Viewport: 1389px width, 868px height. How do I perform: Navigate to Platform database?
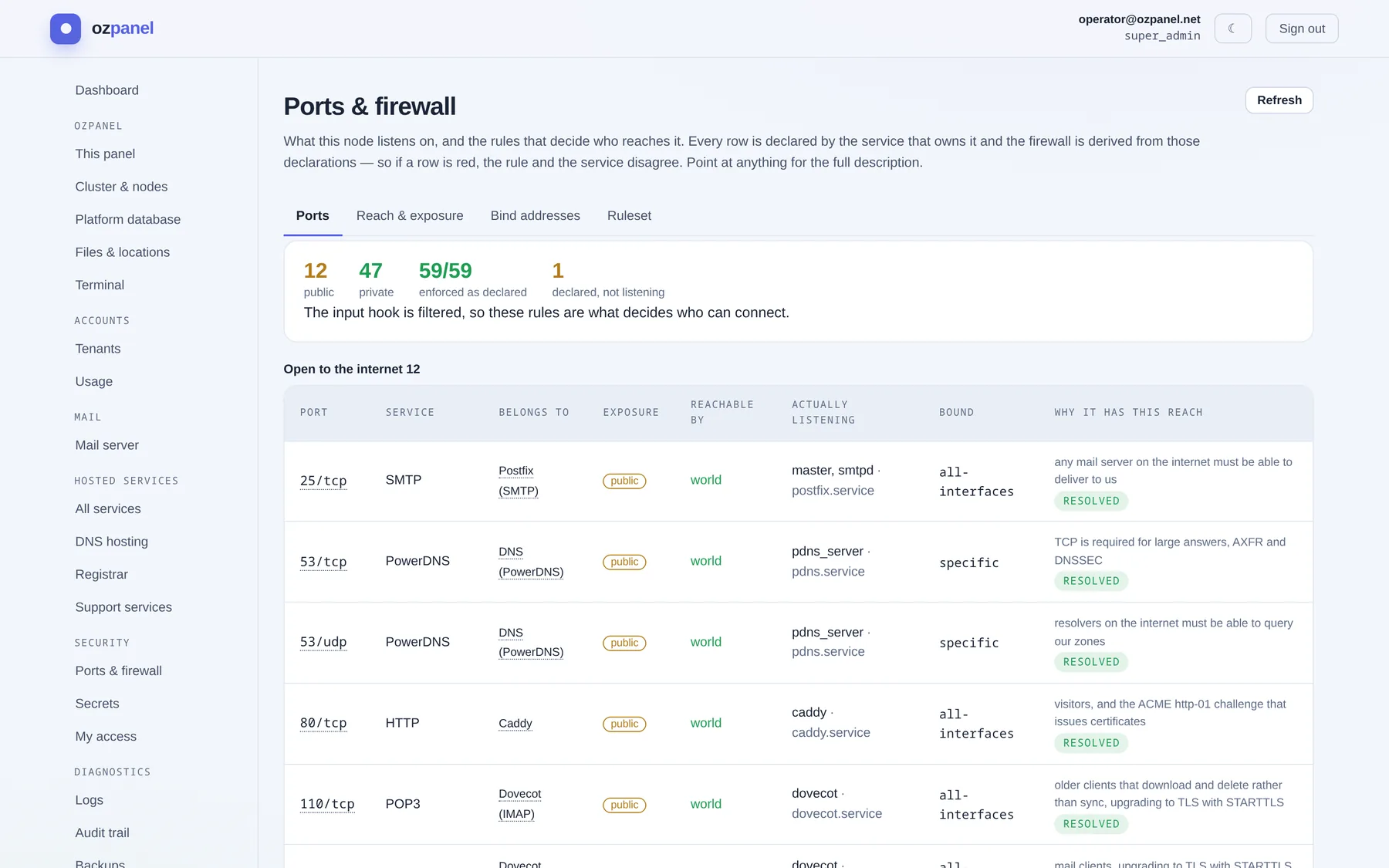(x=128, y=219)
